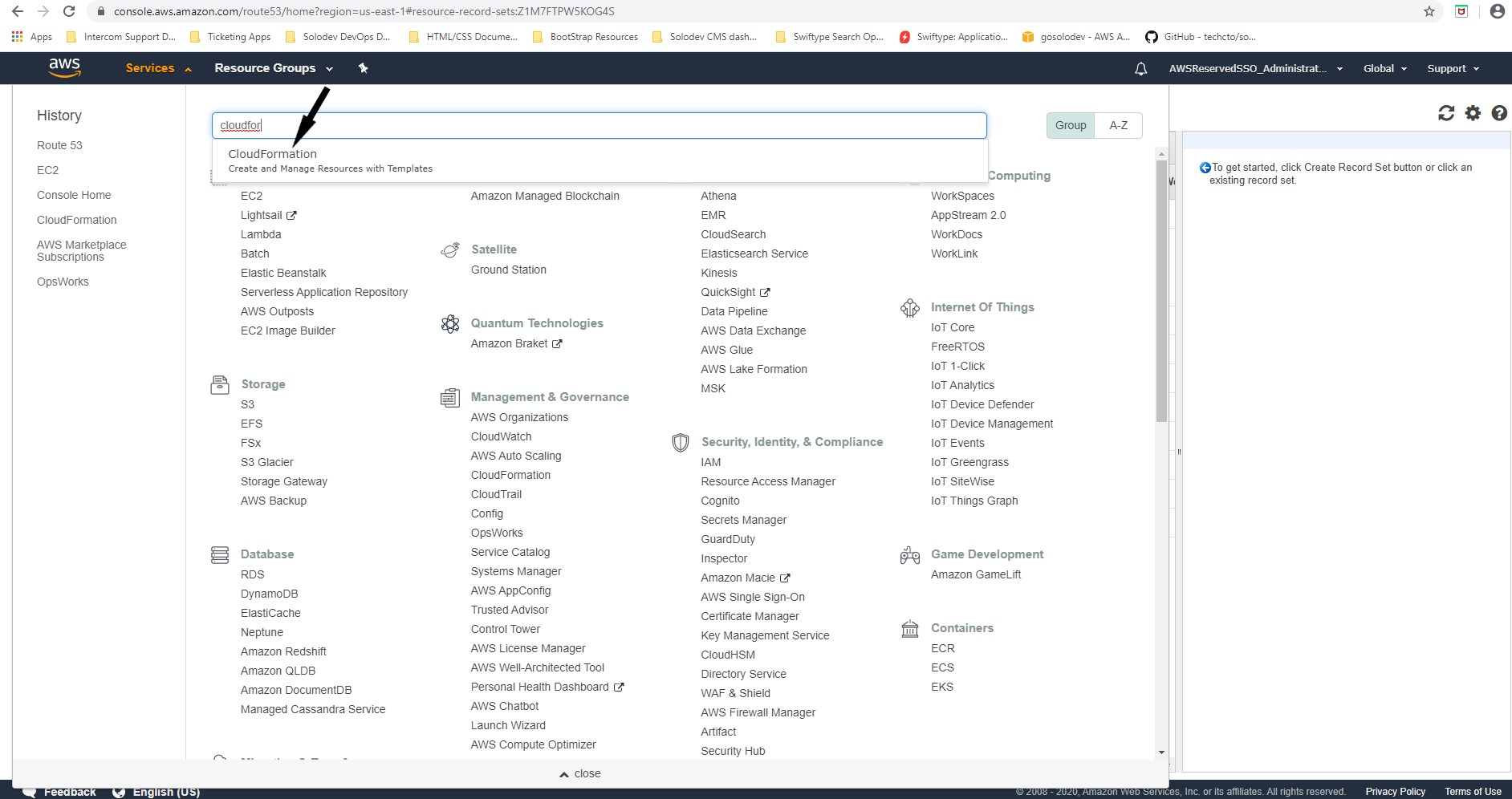Open Terms of Use footer link
Viewport: 1512px width, 799px height.
click(1473, 792)
